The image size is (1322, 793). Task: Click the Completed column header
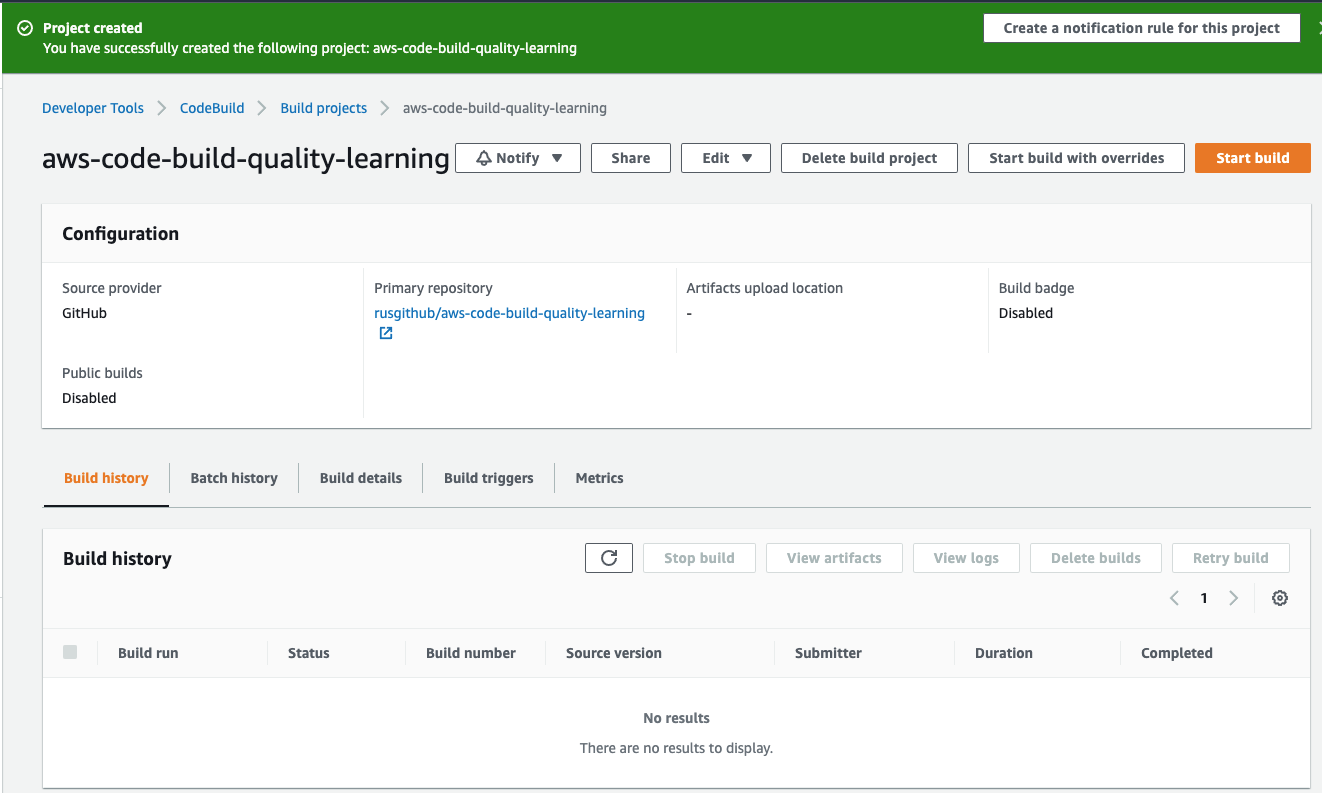[1177, 653]
